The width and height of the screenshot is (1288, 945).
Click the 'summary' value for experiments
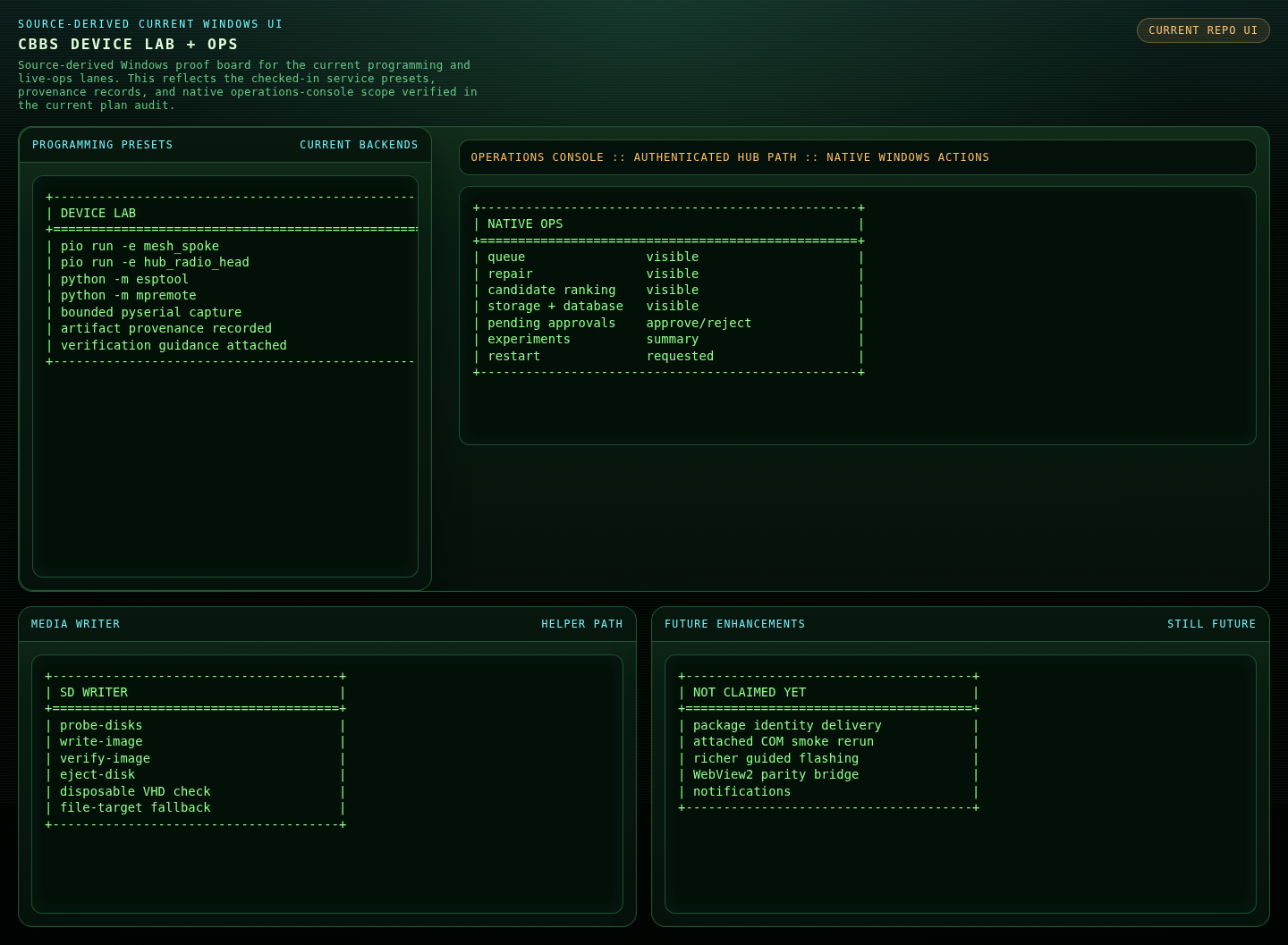(673, 339)
